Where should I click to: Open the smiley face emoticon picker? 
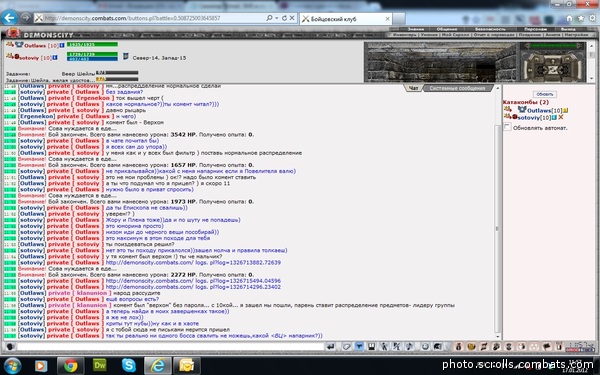pyautogui.click(x=425, y=347)
